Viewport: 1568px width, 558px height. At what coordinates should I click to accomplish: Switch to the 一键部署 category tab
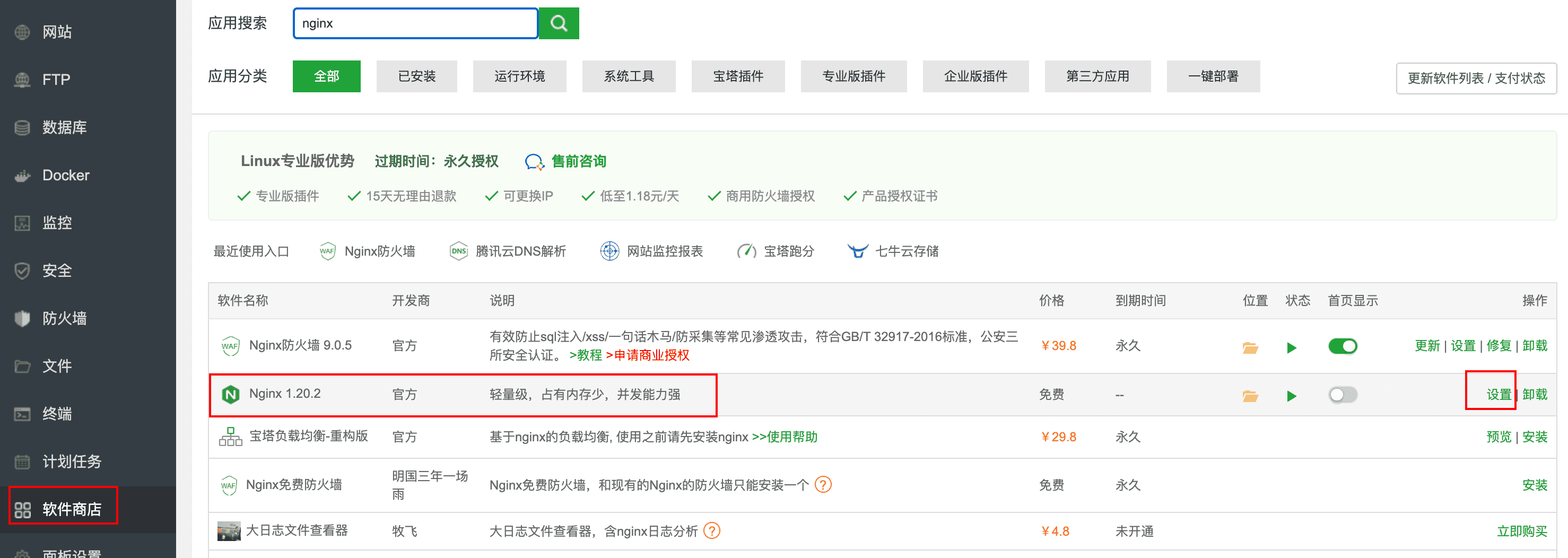(x=1213, y=76)
